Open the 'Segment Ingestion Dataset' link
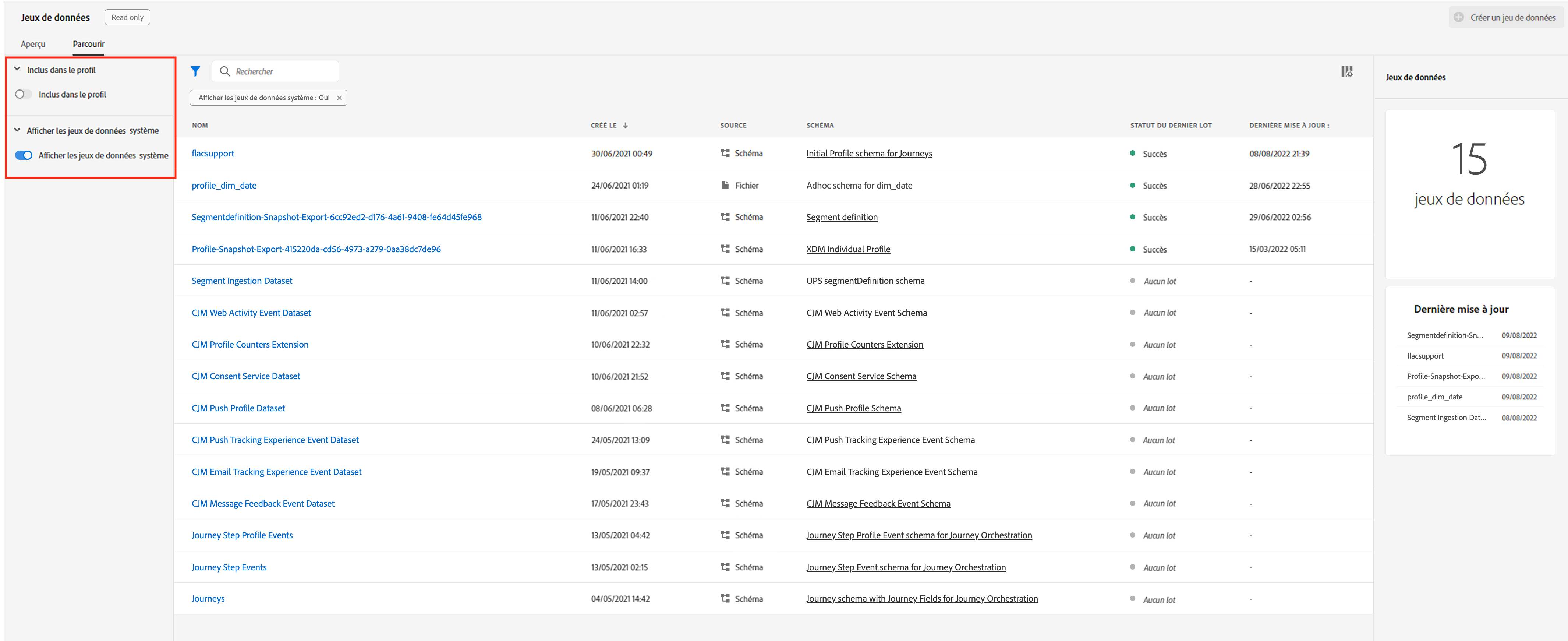This screenshot has height=641, width=1568. coord(242,281)
